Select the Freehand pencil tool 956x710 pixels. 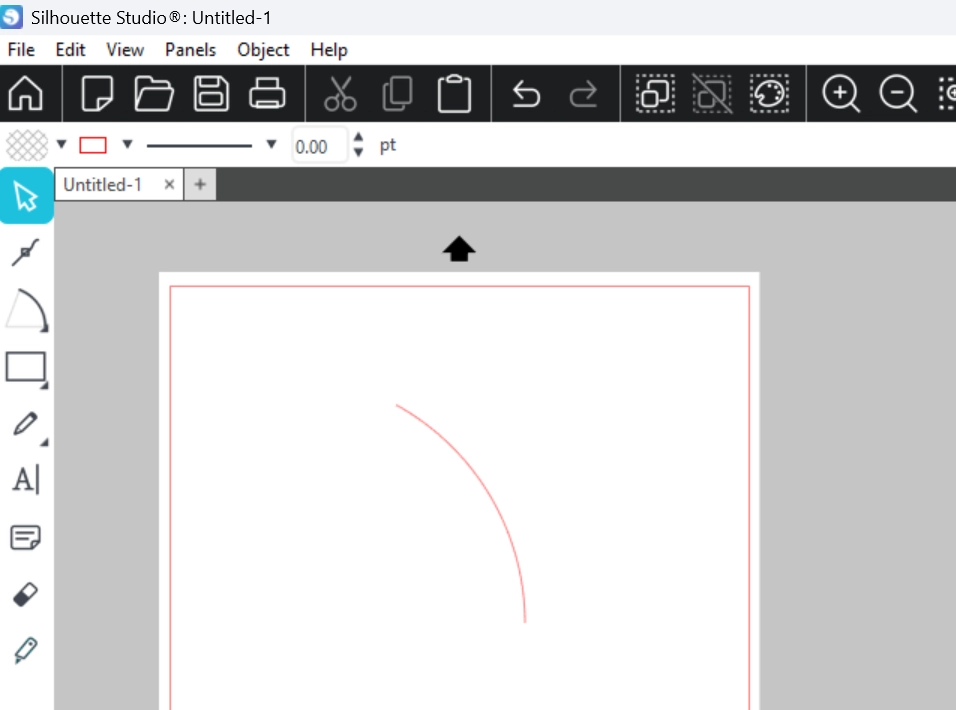[x=26, y=423]
